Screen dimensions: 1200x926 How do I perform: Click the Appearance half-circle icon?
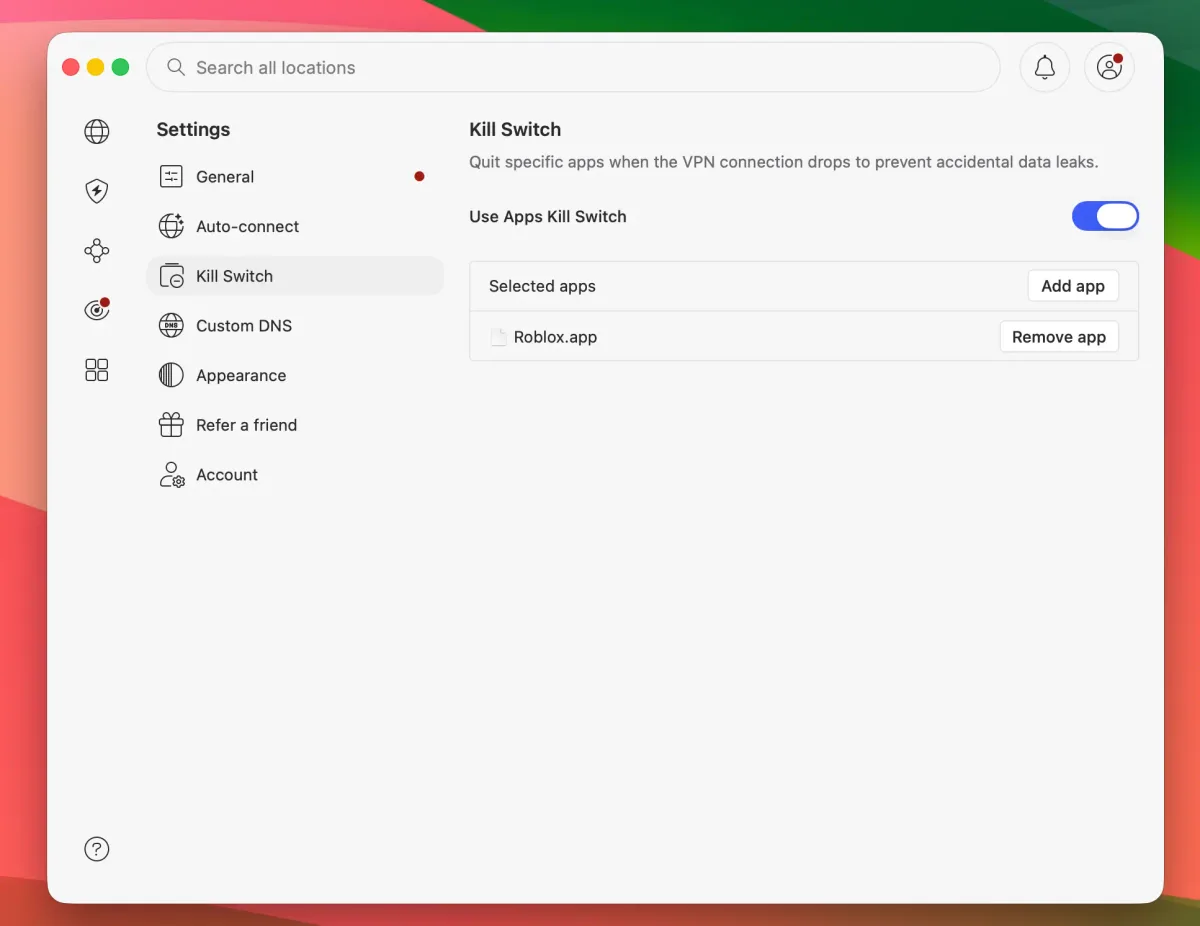pyautogui.click(x=171, y=375)
